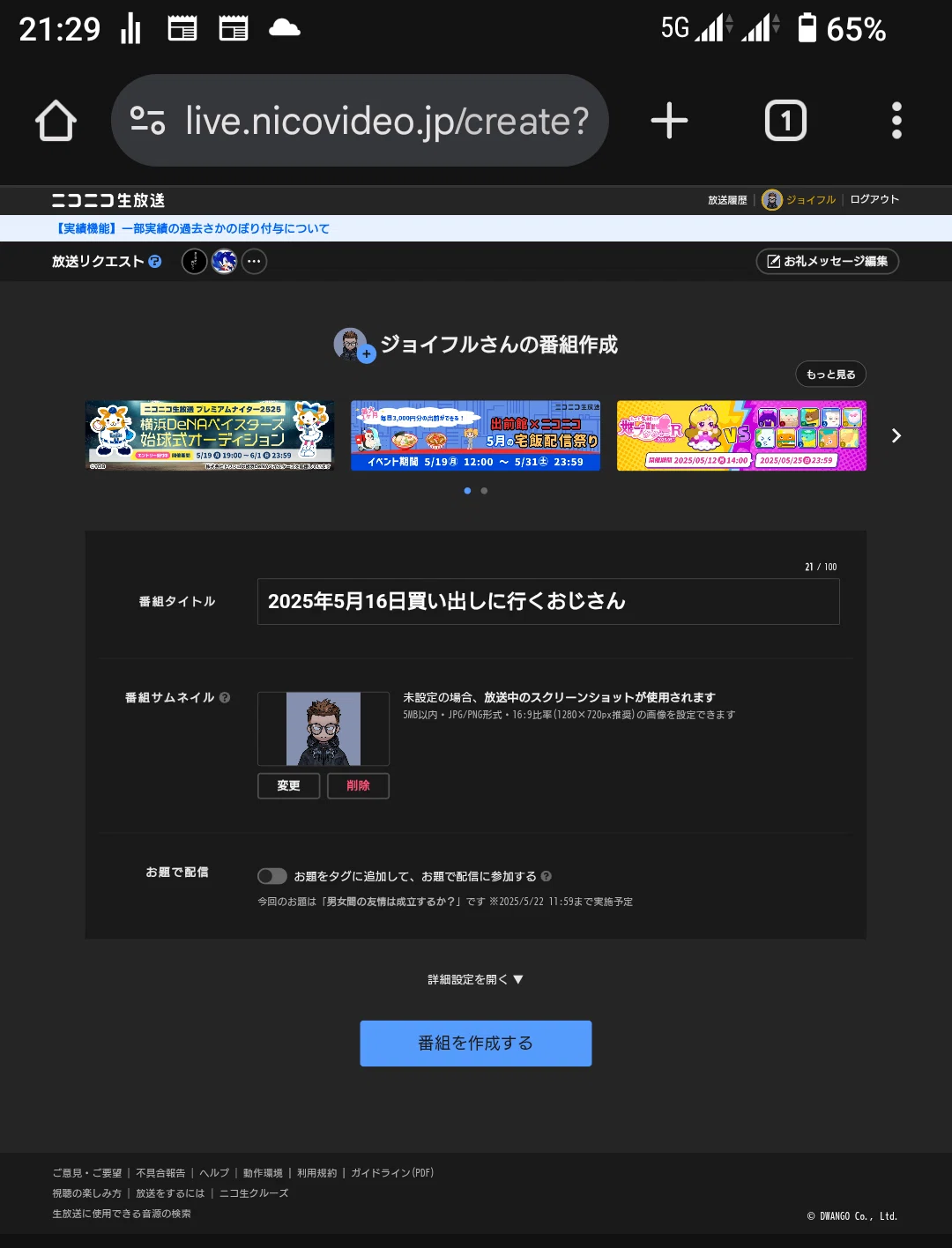Image resolution: width=952 pixels, height=1248 pixels.
Task: Open ご意見・ご要望 footer link
Action: 87,1173
